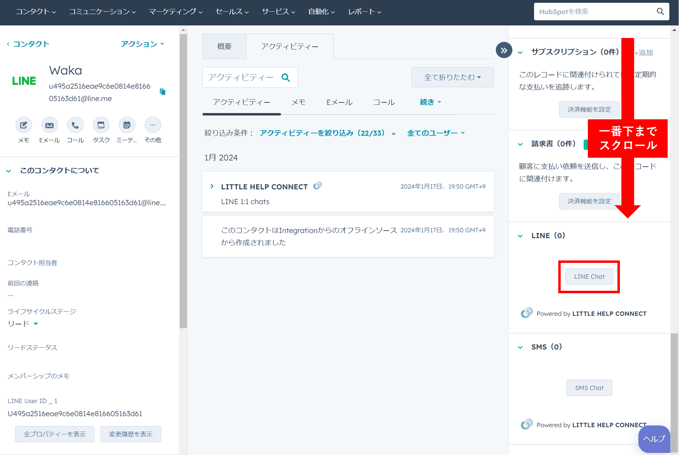The height and width of the screenshot is (455, 679).
Task: Copy email using icon beside address
Action: 162,92
